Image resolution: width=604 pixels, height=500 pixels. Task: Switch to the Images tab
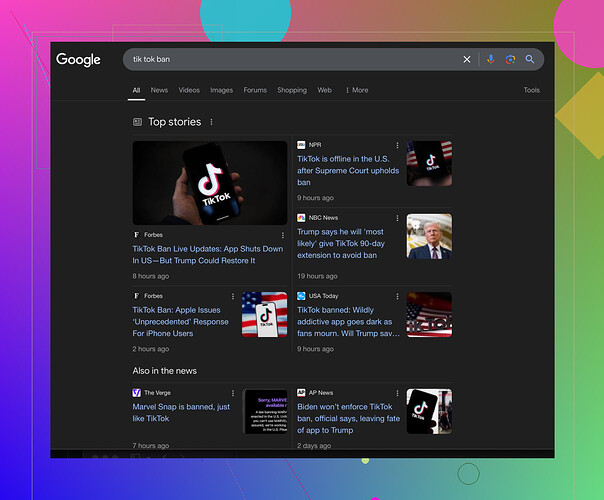[221, 90]
